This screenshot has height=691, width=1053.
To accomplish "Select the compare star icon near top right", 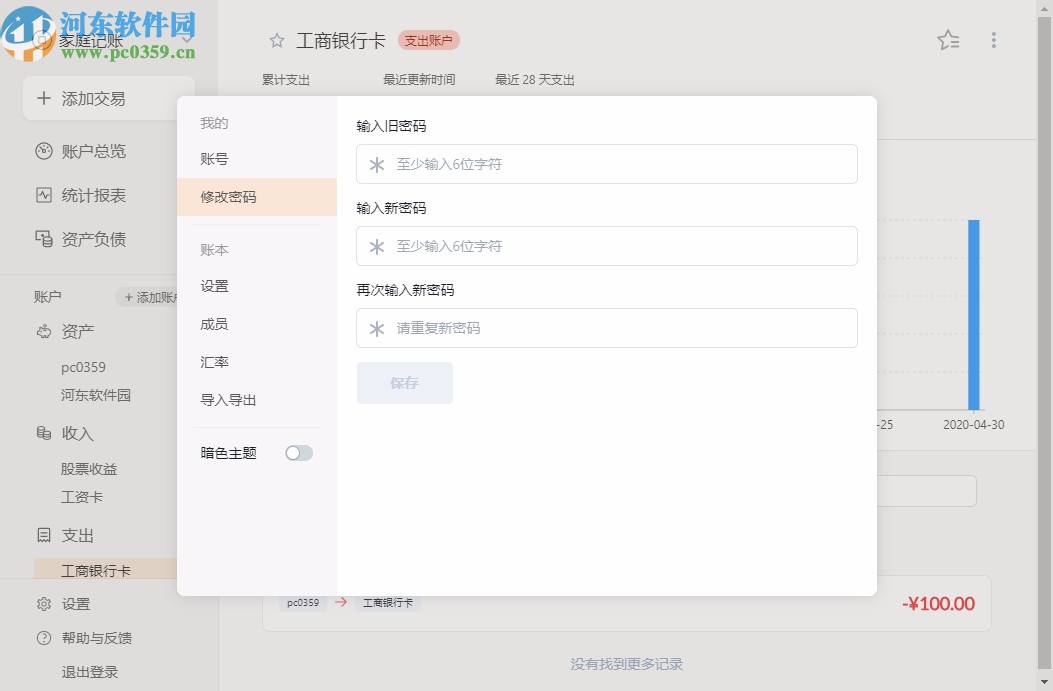I will [x=947, y=40].
